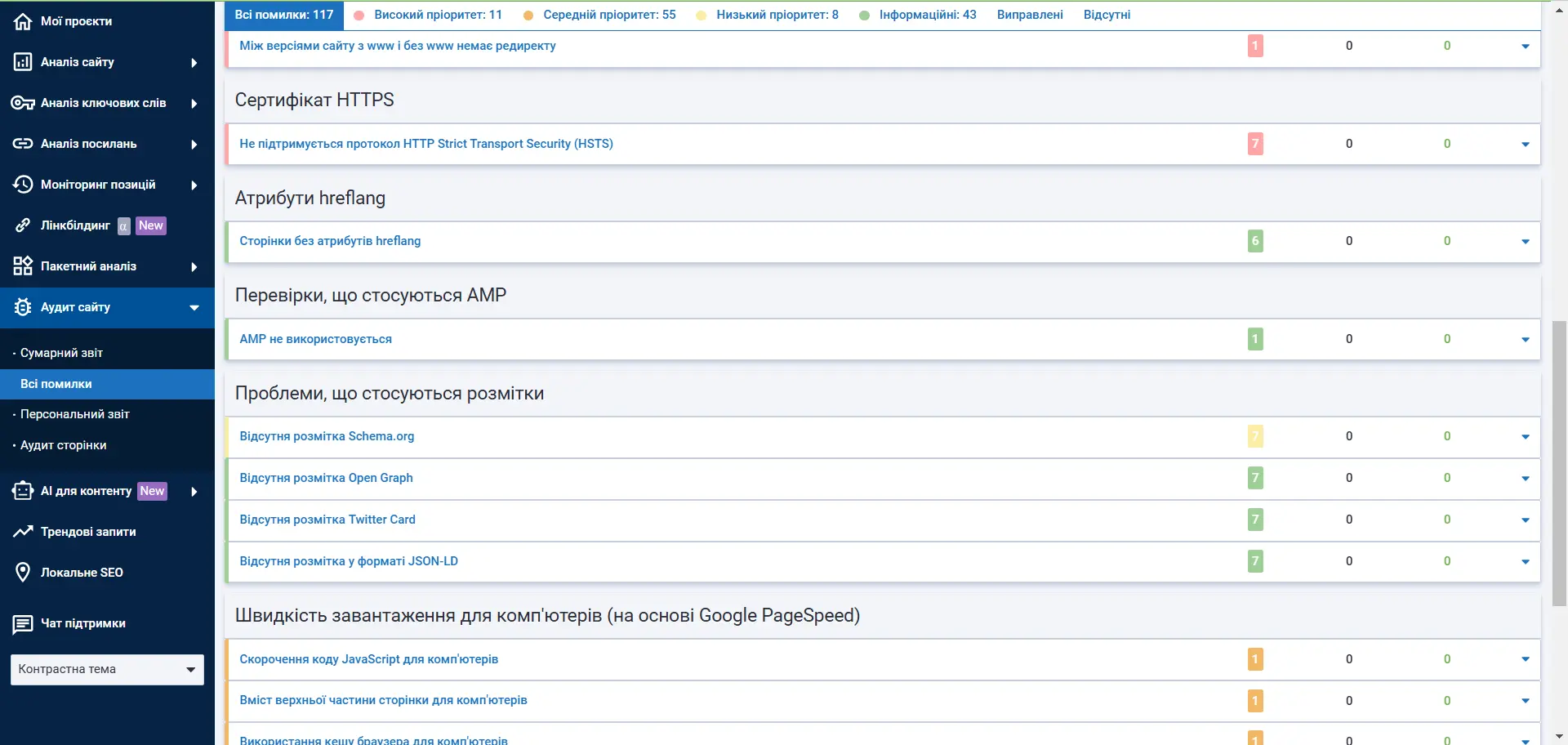Switch to the Виправлені tab

tap(1029, 15)
